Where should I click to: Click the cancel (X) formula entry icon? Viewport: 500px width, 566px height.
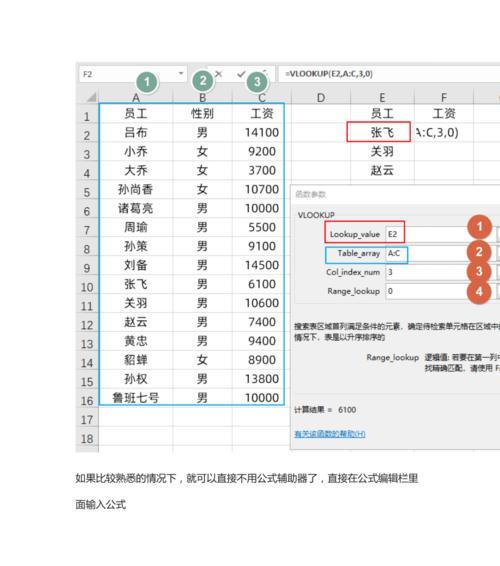coord(218,74)
